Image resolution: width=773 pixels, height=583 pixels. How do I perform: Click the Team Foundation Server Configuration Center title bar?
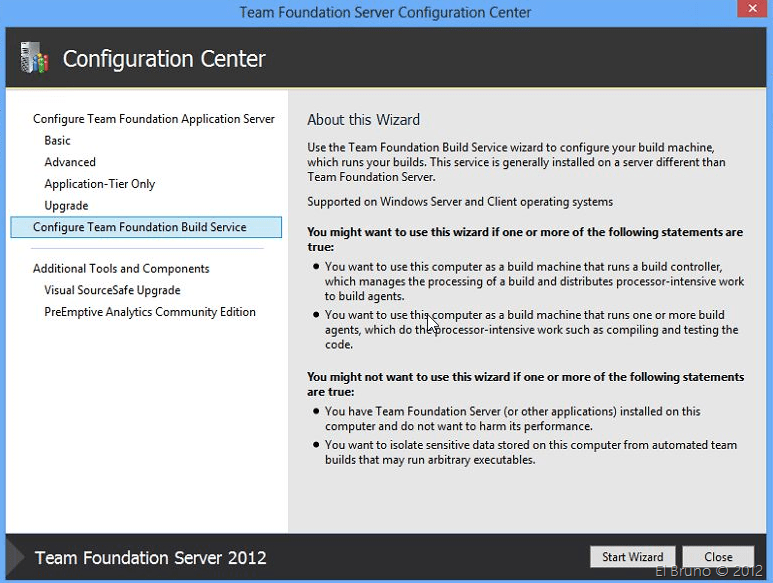click(x=385, y=13)
